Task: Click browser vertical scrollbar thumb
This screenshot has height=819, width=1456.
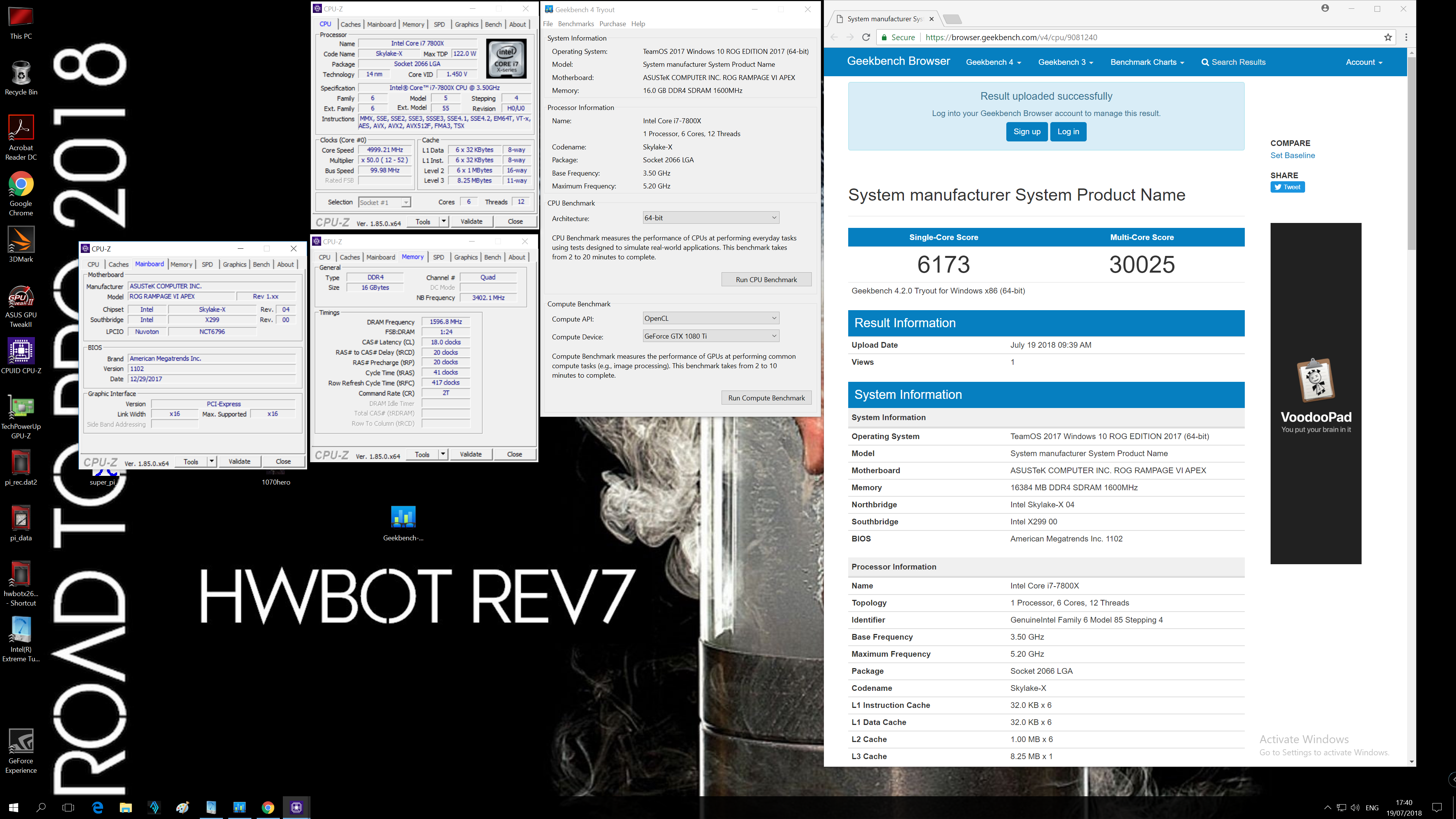Action: tap(1411, 152)
